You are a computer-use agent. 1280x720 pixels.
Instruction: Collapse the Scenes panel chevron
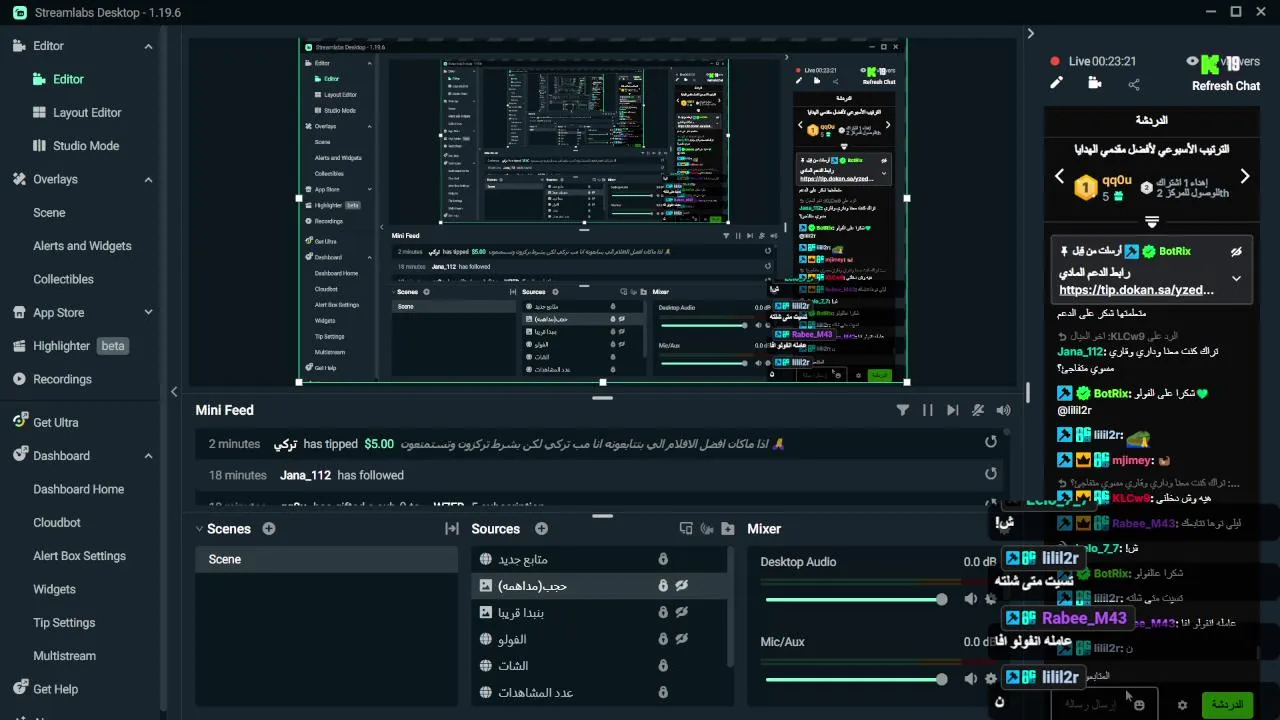(x=197, y=529)
